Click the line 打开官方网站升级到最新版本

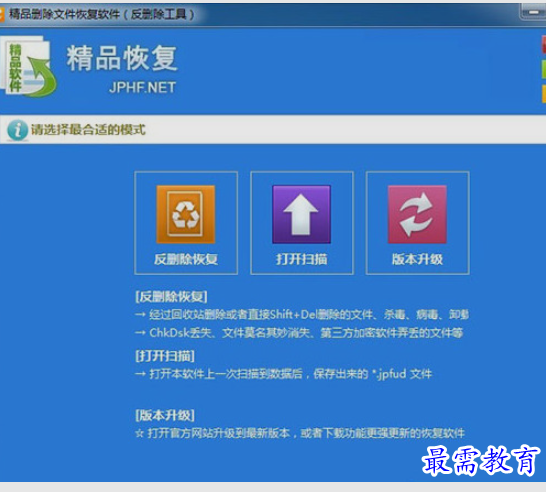(x=300, y=433)
